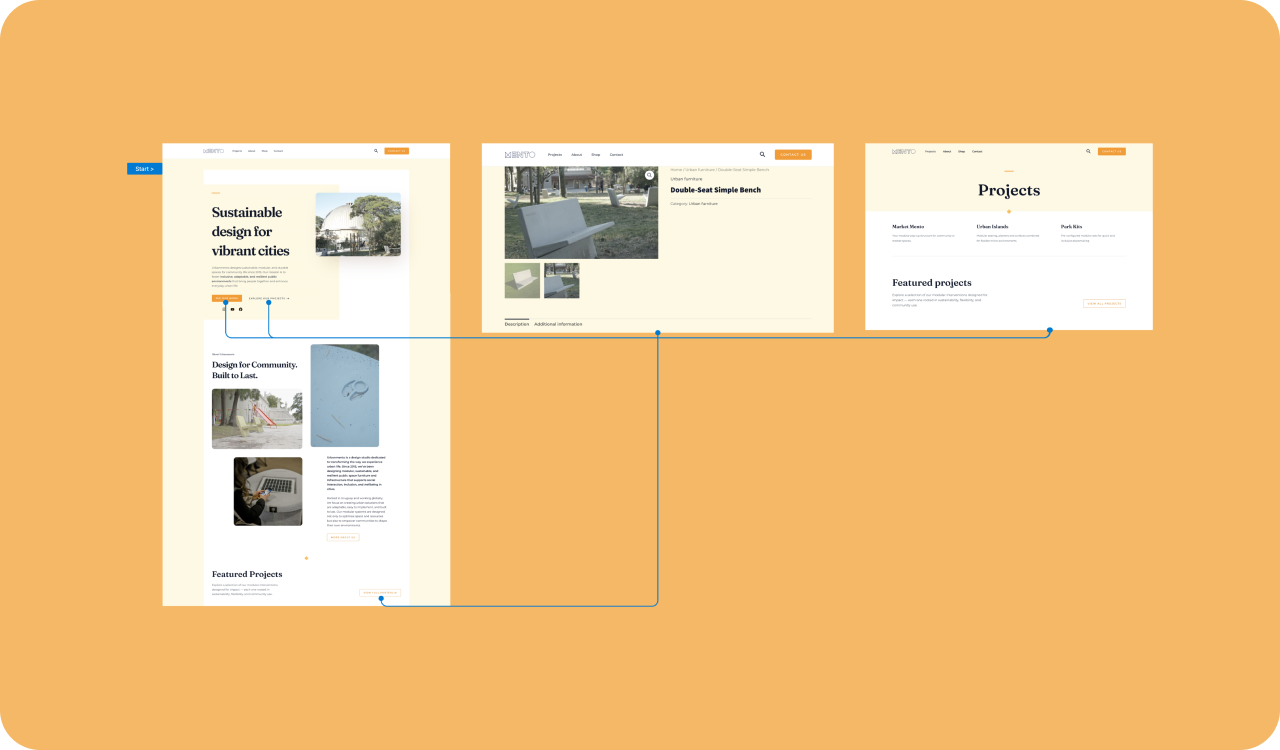Click the MENTO logo in the Projects page frame
Viewport: 1280px width, 750px height.
tap(904, 151)
